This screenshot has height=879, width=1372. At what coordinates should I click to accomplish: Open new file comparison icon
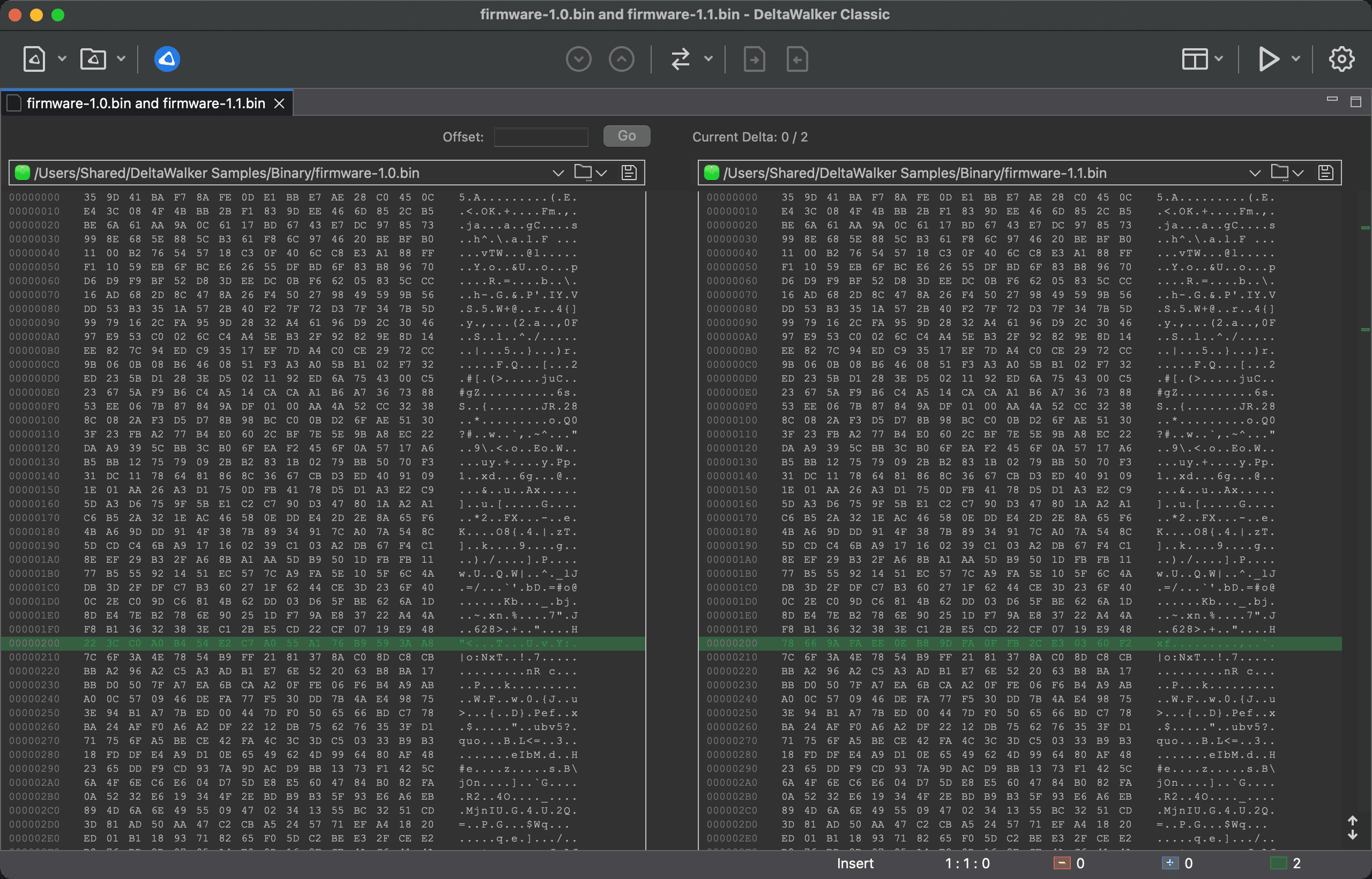tap(34, 59)
